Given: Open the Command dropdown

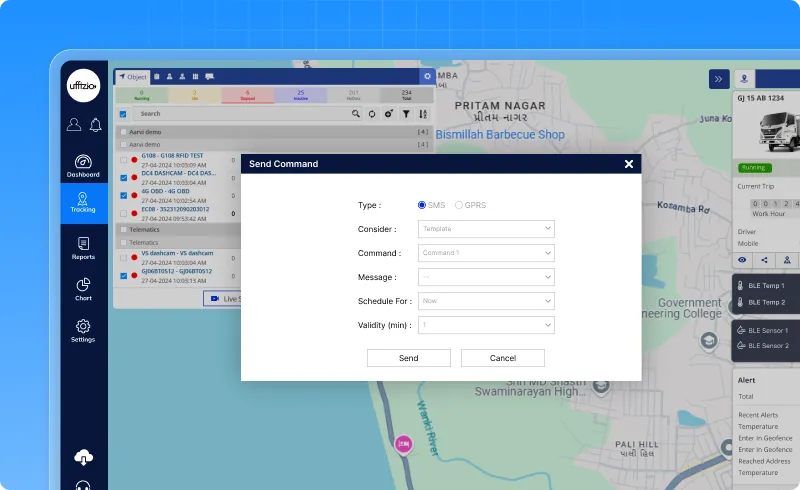Looking at the screenshot, I should coord(486,253).
